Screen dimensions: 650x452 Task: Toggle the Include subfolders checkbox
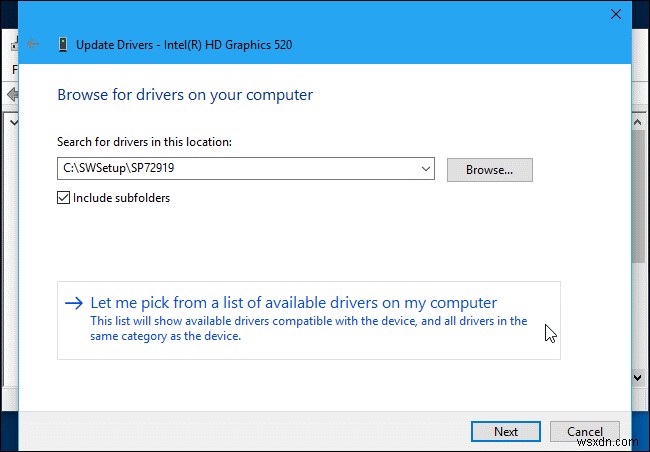click(64, 198)
